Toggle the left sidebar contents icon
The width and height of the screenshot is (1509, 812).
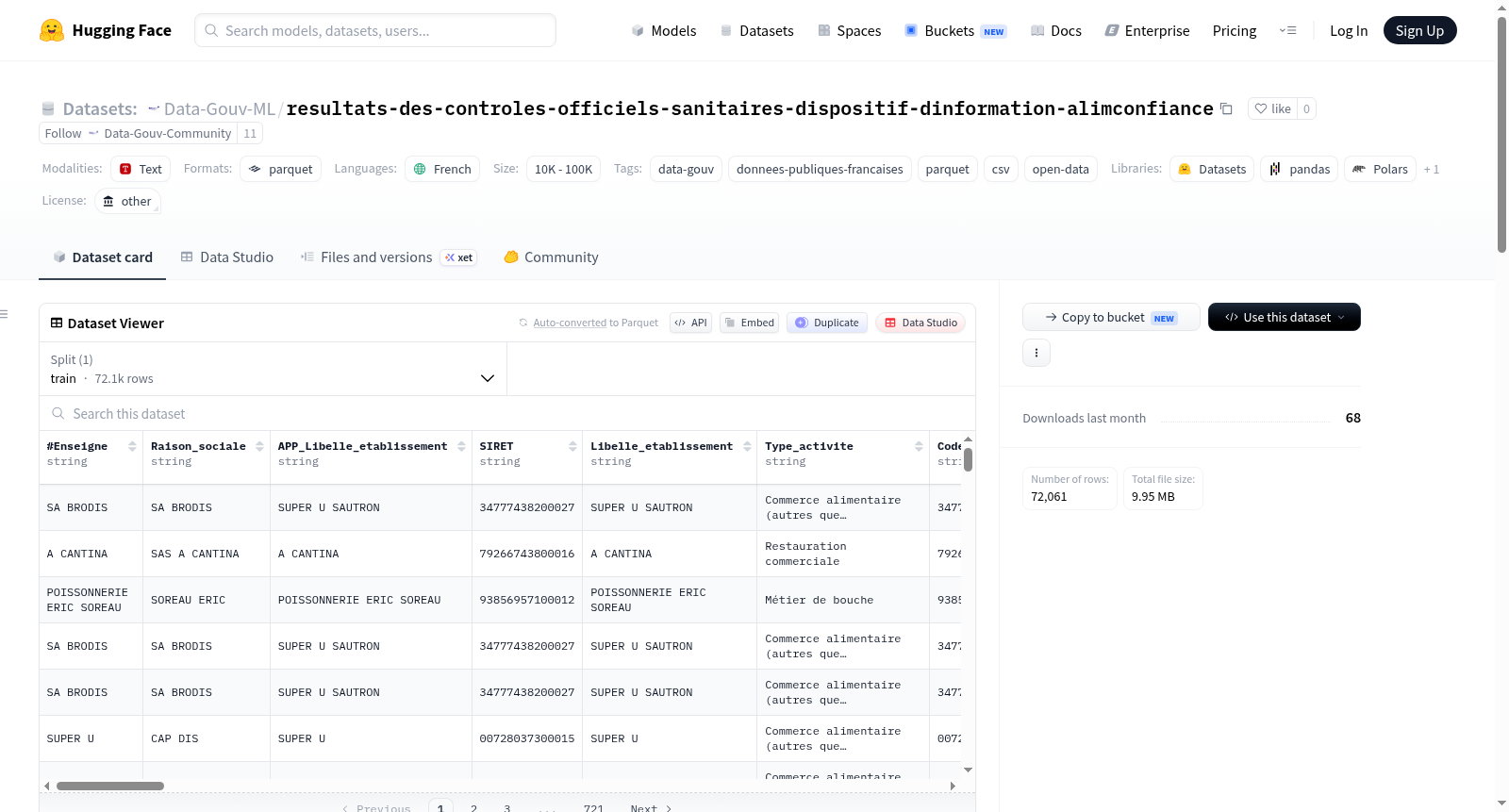(x=5, y=314)
